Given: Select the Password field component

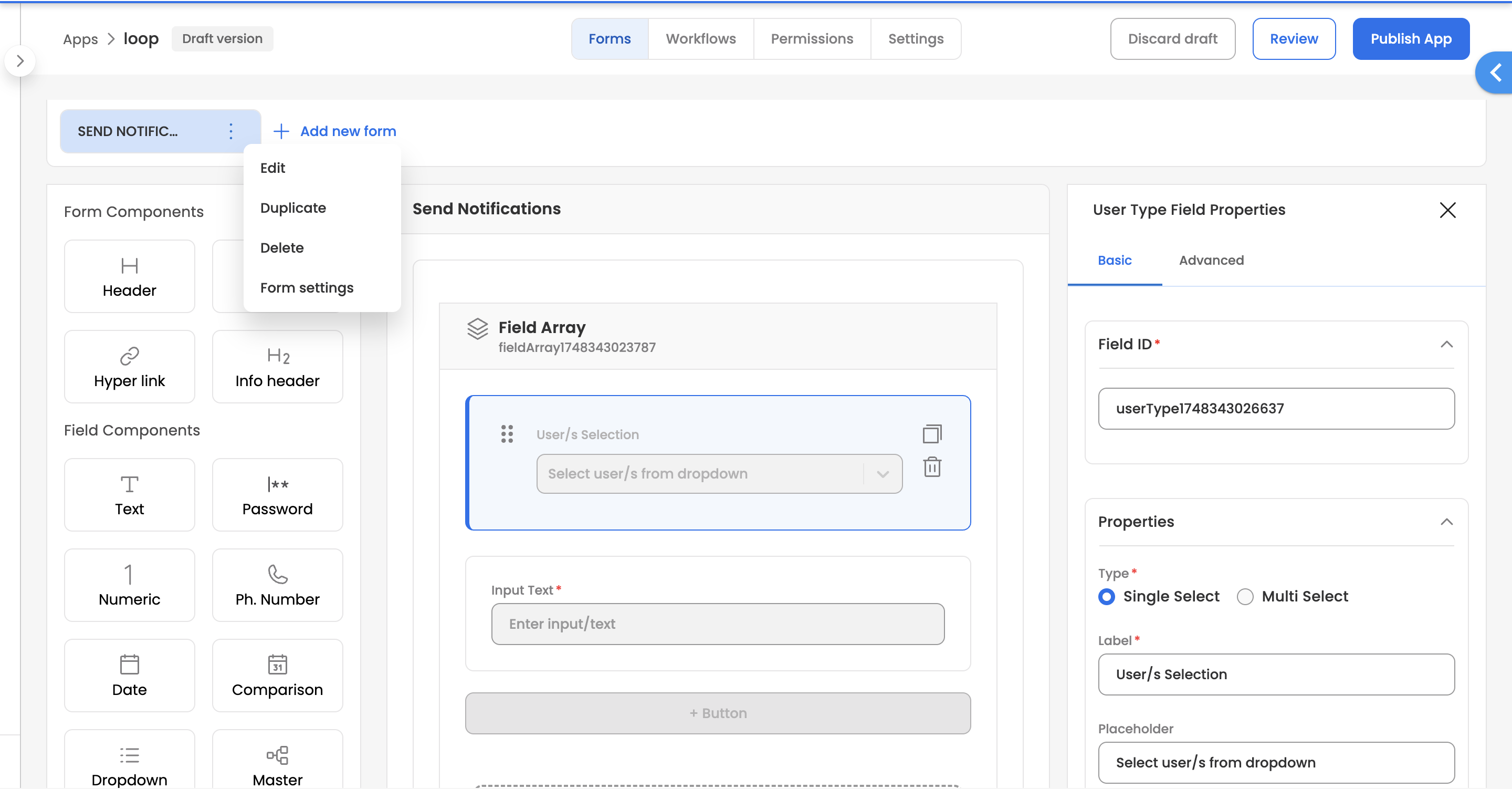Looking at the screenshot, I should [277, 495].
